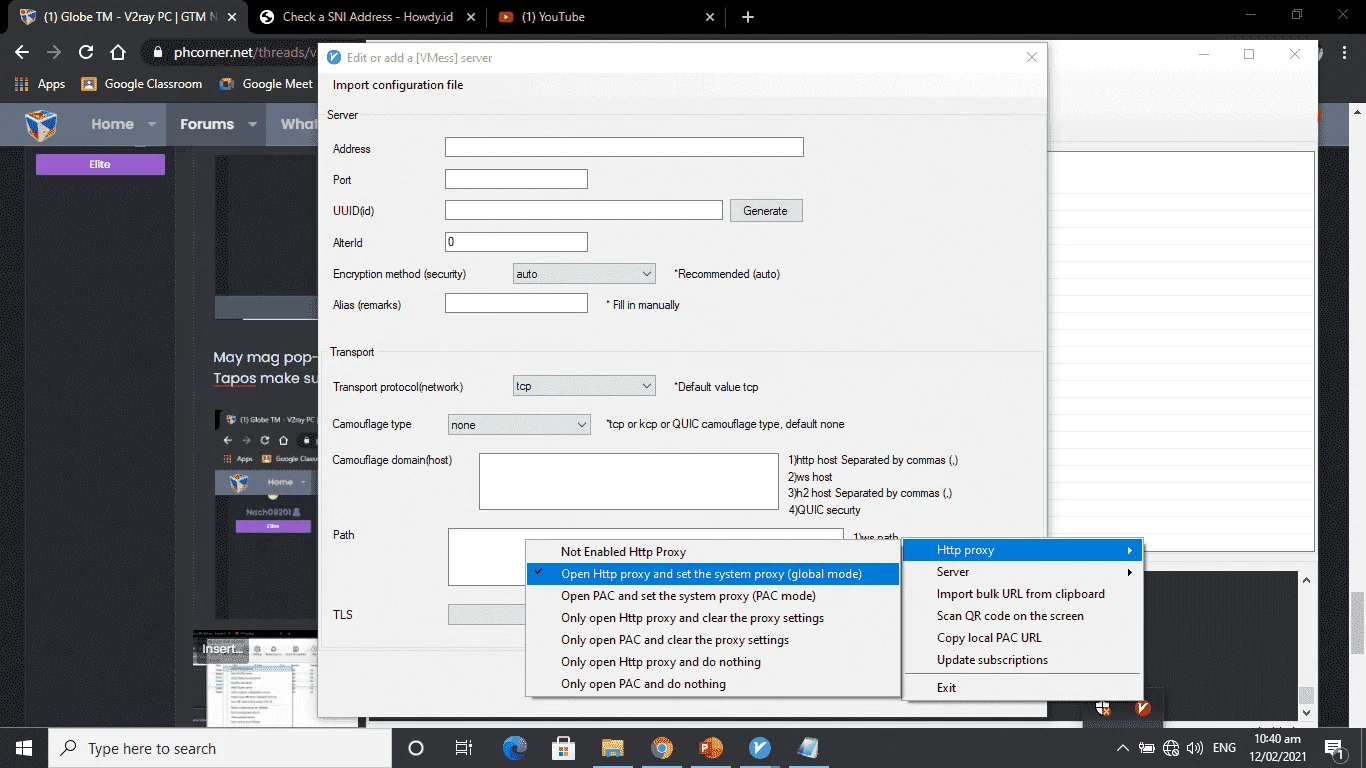Expand the Server submenu

[x=1023, y=572]
